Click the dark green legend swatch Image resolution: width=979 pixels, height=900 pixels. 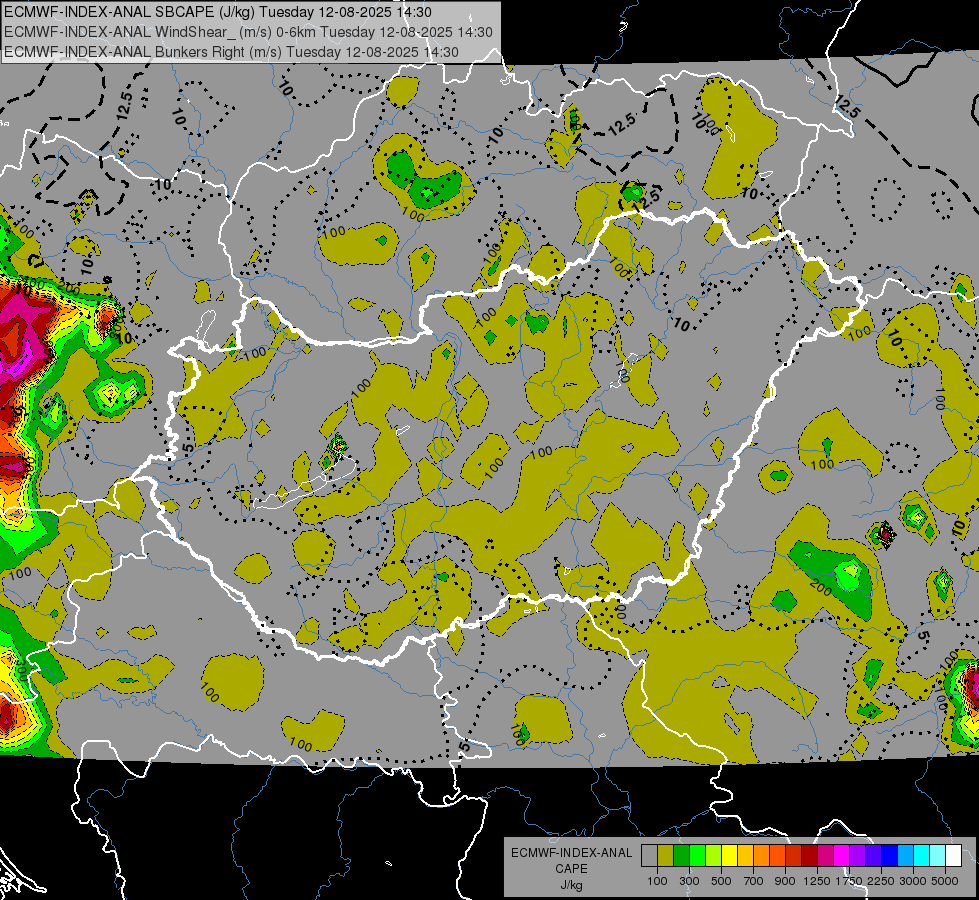click(682, 856)
